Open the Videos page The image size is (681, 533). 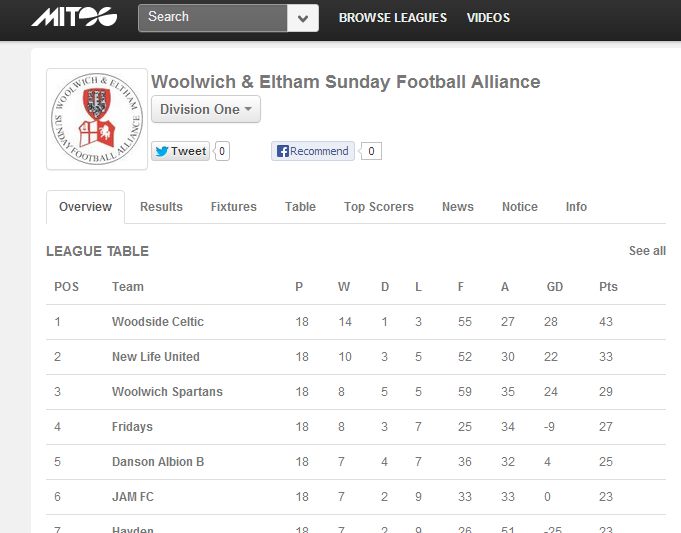point(488,18)
